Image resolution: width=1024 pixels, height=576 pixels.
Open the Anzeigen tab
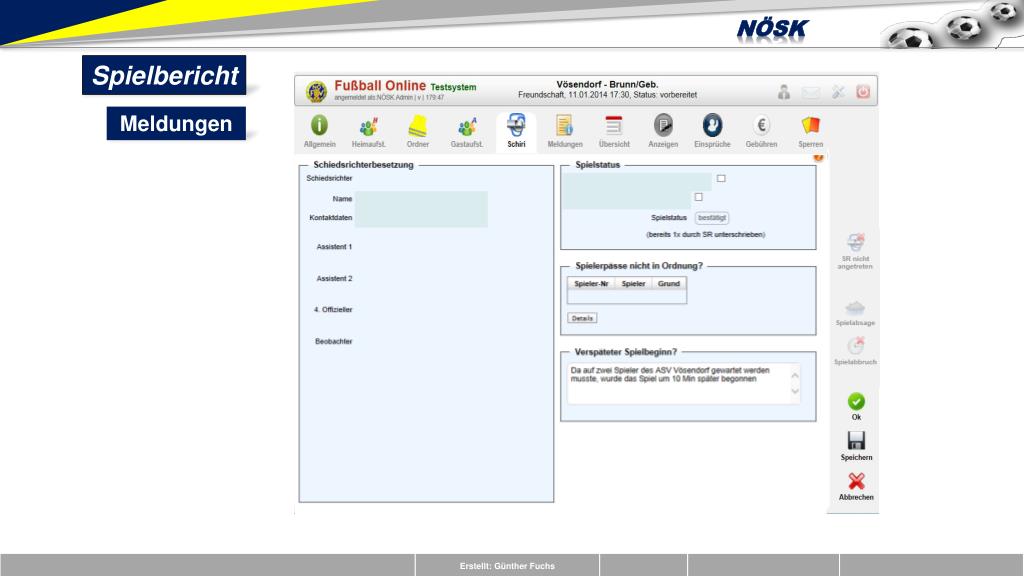(x=663, y=131)
